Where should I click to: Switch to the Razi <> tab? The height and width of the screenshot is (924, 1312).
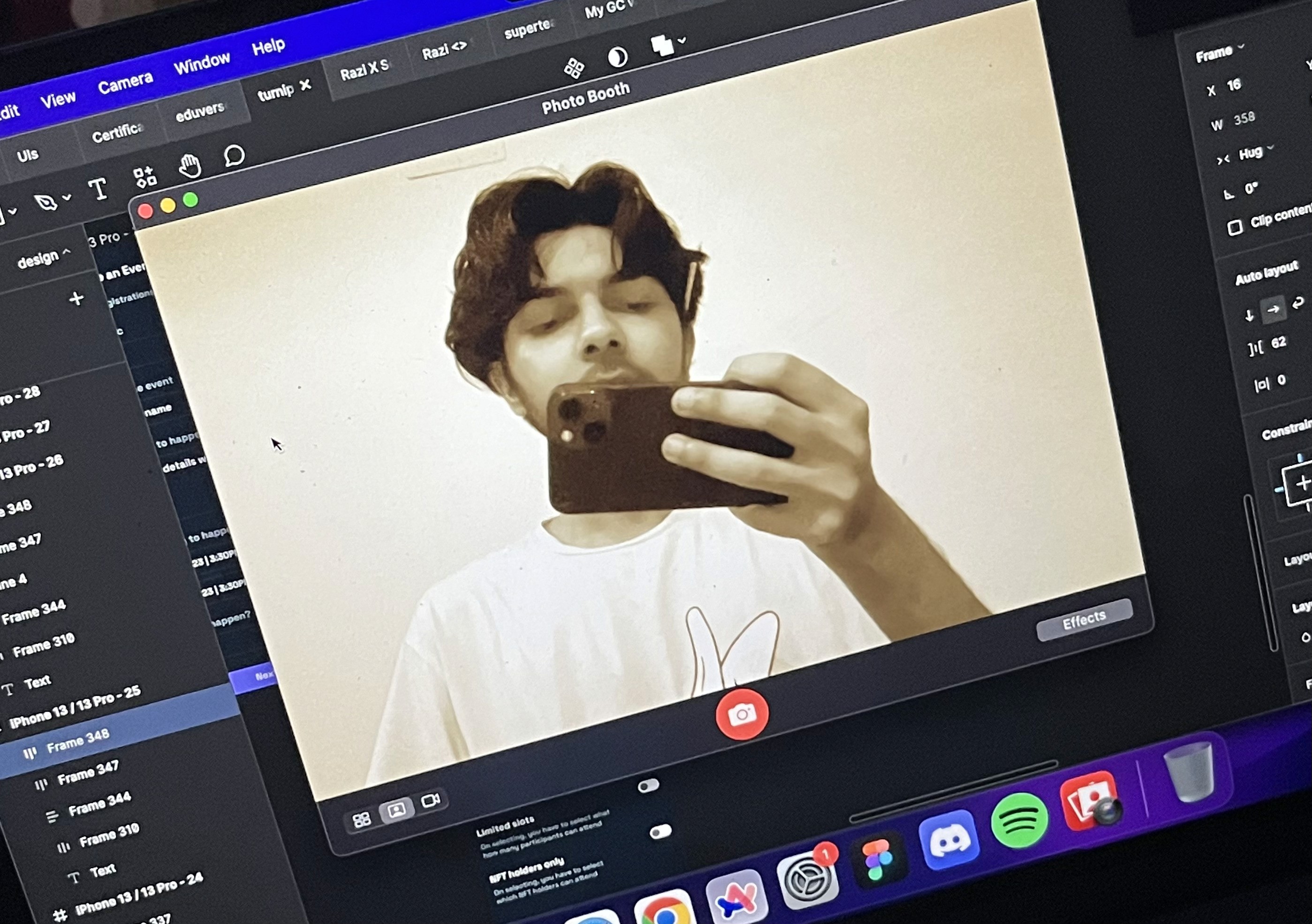tap(444, 51)
